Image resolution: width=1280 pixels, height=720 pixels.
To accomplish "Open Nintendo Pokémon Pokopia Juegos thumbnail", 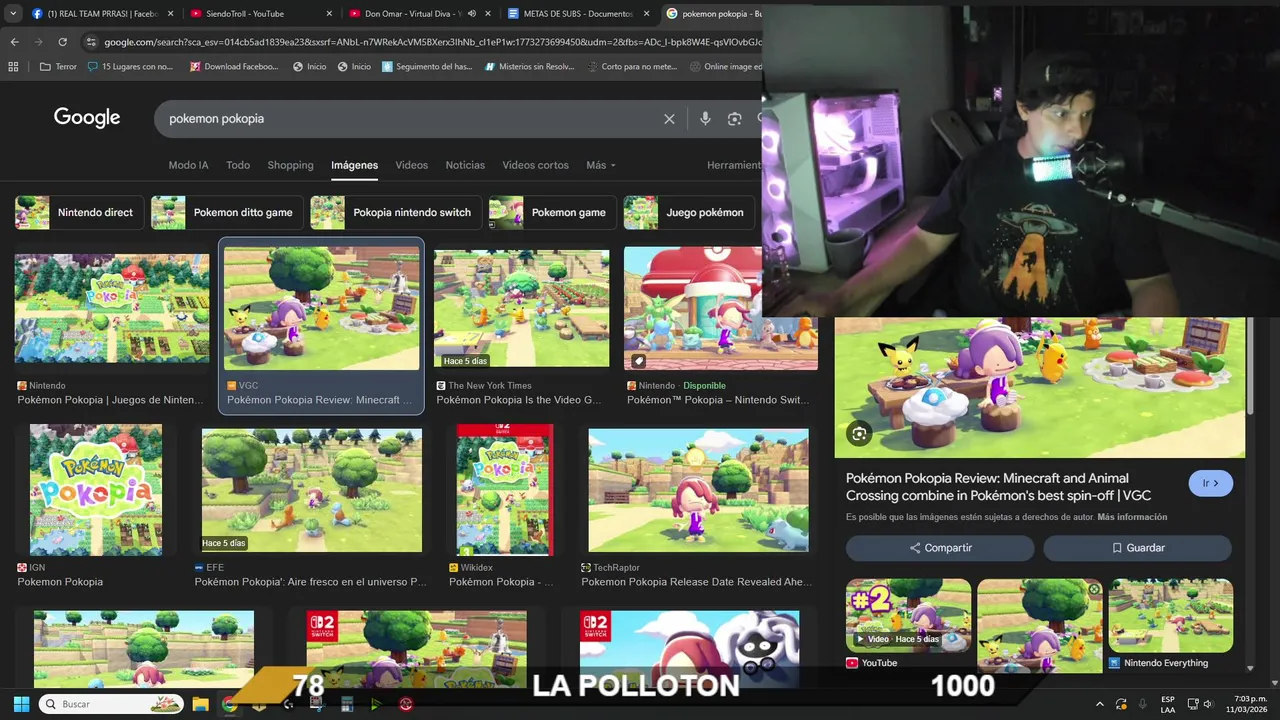I will tap(112, 308).
